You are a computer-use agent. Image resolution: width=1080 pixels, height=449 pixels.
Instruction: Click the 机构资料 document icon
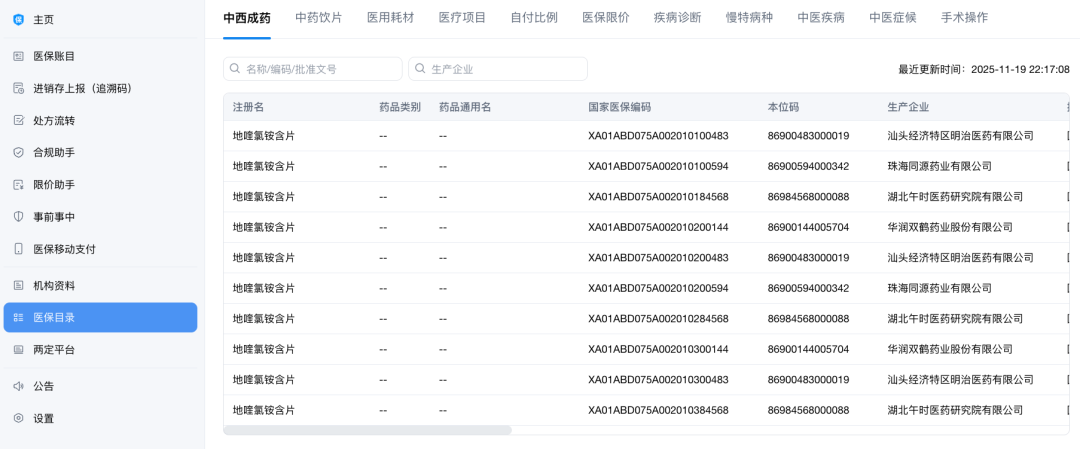[x=19, y=286]
